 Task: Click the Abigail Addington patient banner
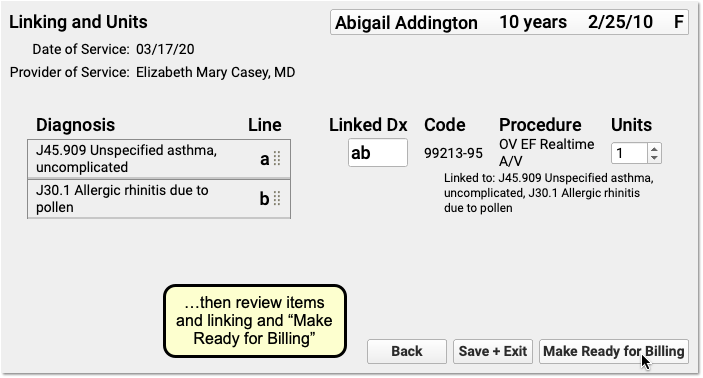[509, 22]
